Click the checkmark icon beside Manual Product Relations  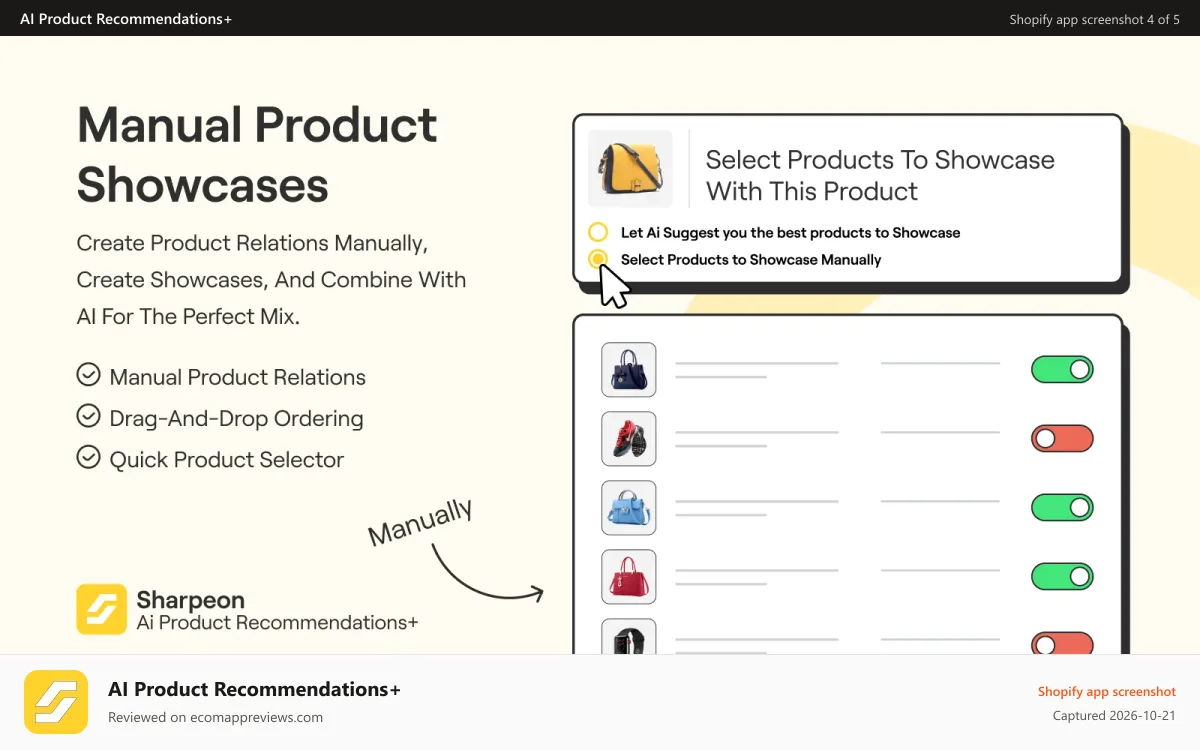89,375
